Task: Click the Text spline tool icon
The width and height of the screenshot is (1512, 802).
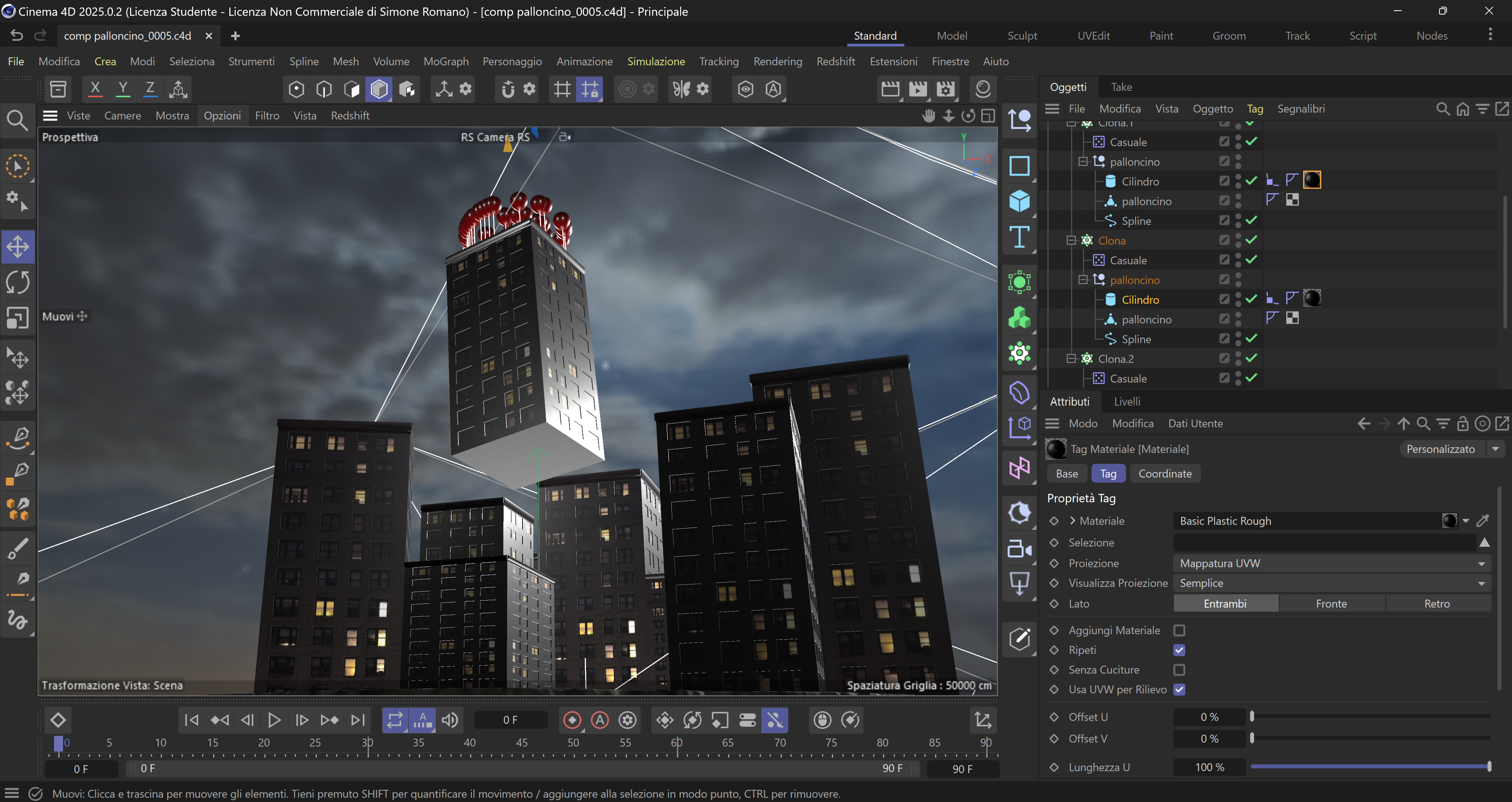Action: (1019, 237)
